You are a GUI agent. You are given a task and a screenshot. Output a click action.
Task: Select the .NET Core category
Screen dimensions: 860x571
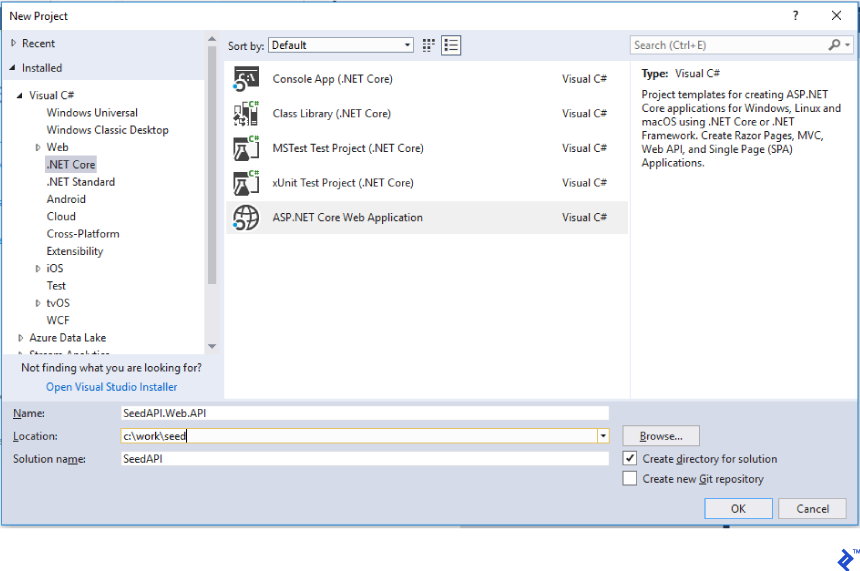(x=71, y=165)
